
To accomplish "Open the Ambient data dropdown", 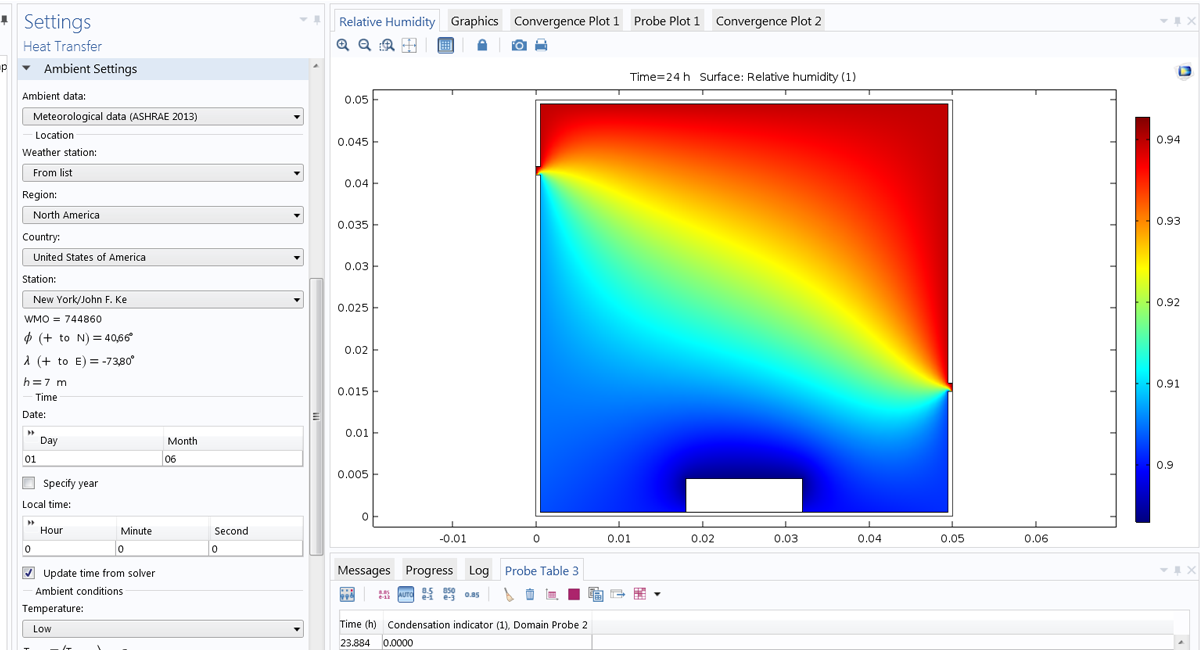I will pyautogui.click(x=163, y=116).
